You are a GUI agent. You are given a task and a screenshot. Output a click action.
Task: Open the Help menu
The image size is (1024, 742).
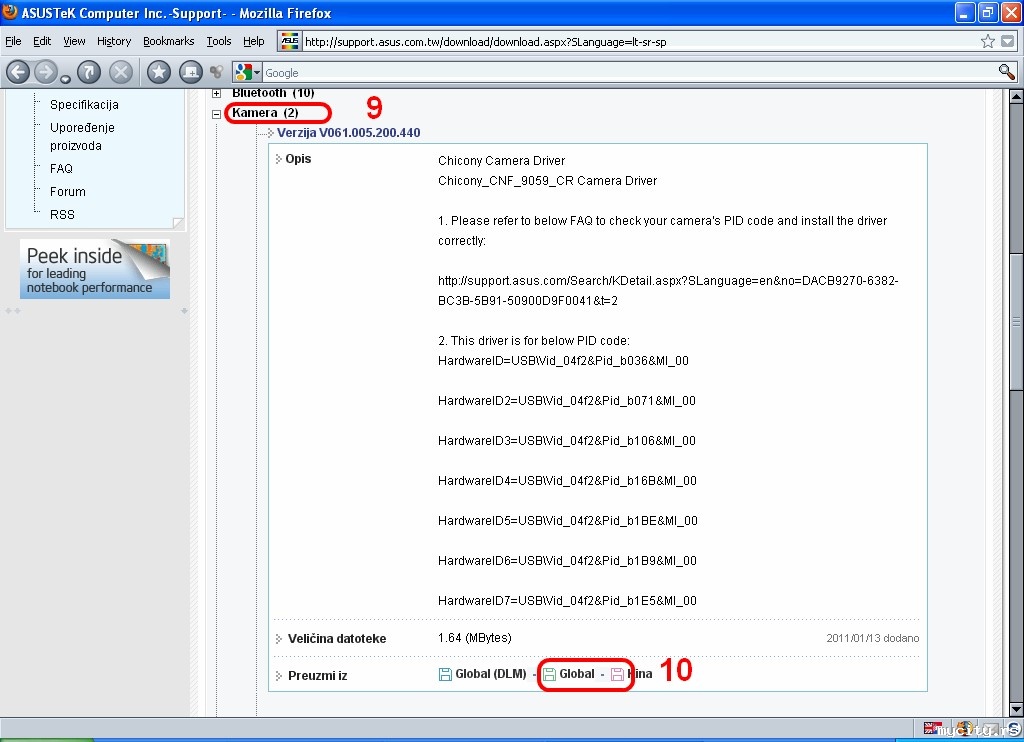(x=253, y=41)
